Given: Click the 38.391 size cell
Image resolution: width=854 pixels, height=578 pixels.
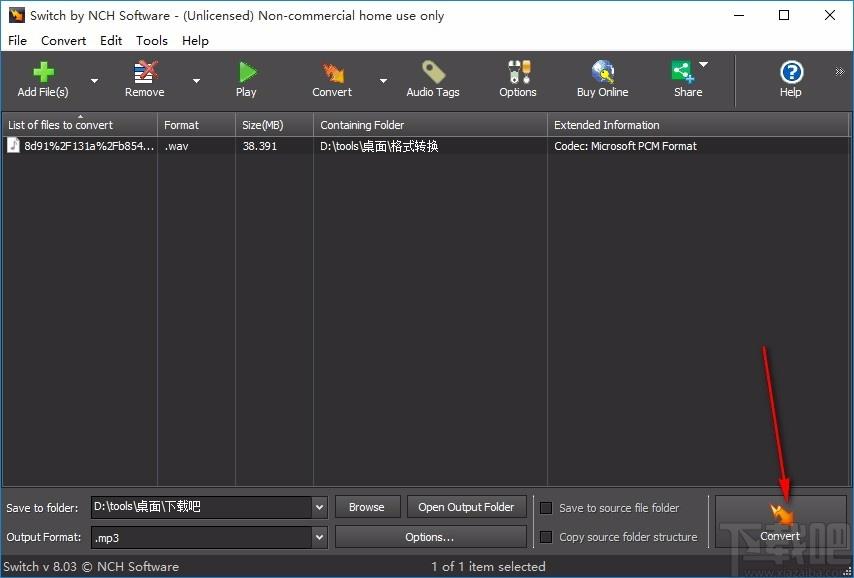Looking at the screenshot, I should [260, 146].
